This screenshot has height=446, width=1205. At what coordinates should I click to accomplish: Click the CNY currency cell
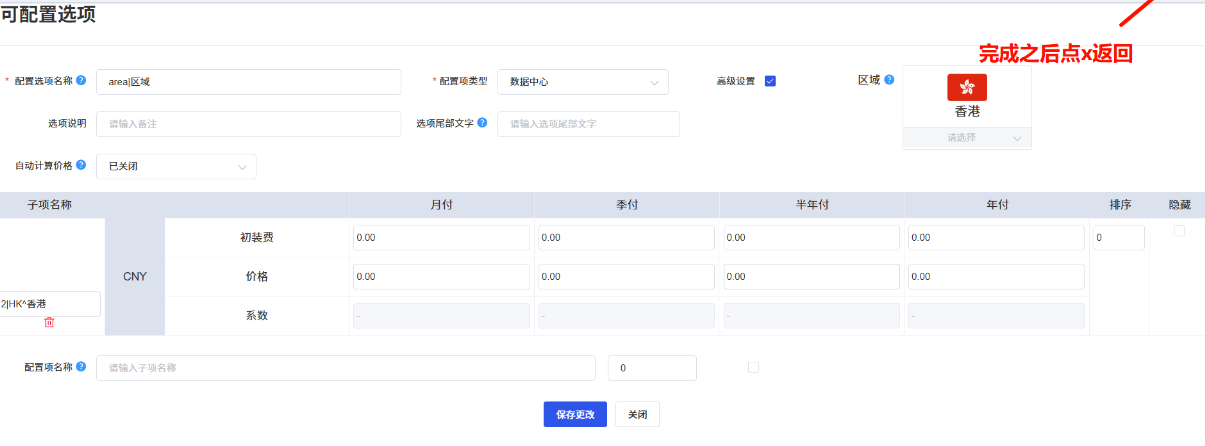135,277
